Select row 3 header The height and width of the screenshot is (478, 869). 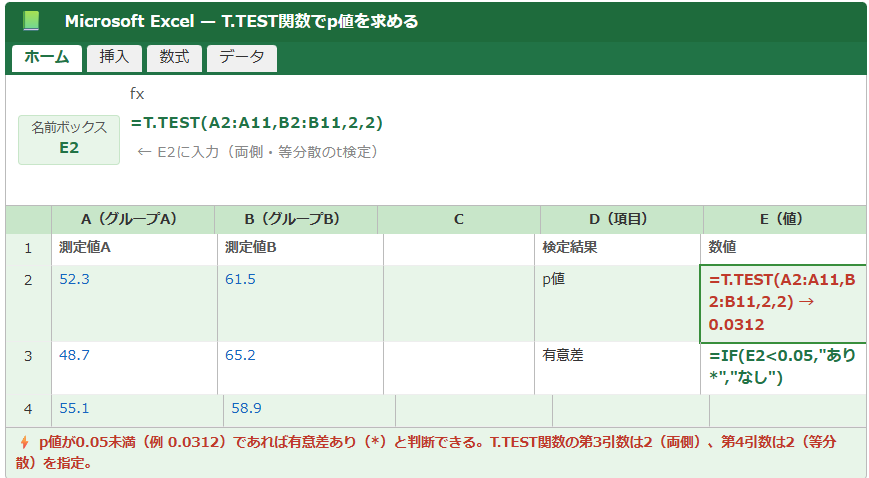(29, 355)
